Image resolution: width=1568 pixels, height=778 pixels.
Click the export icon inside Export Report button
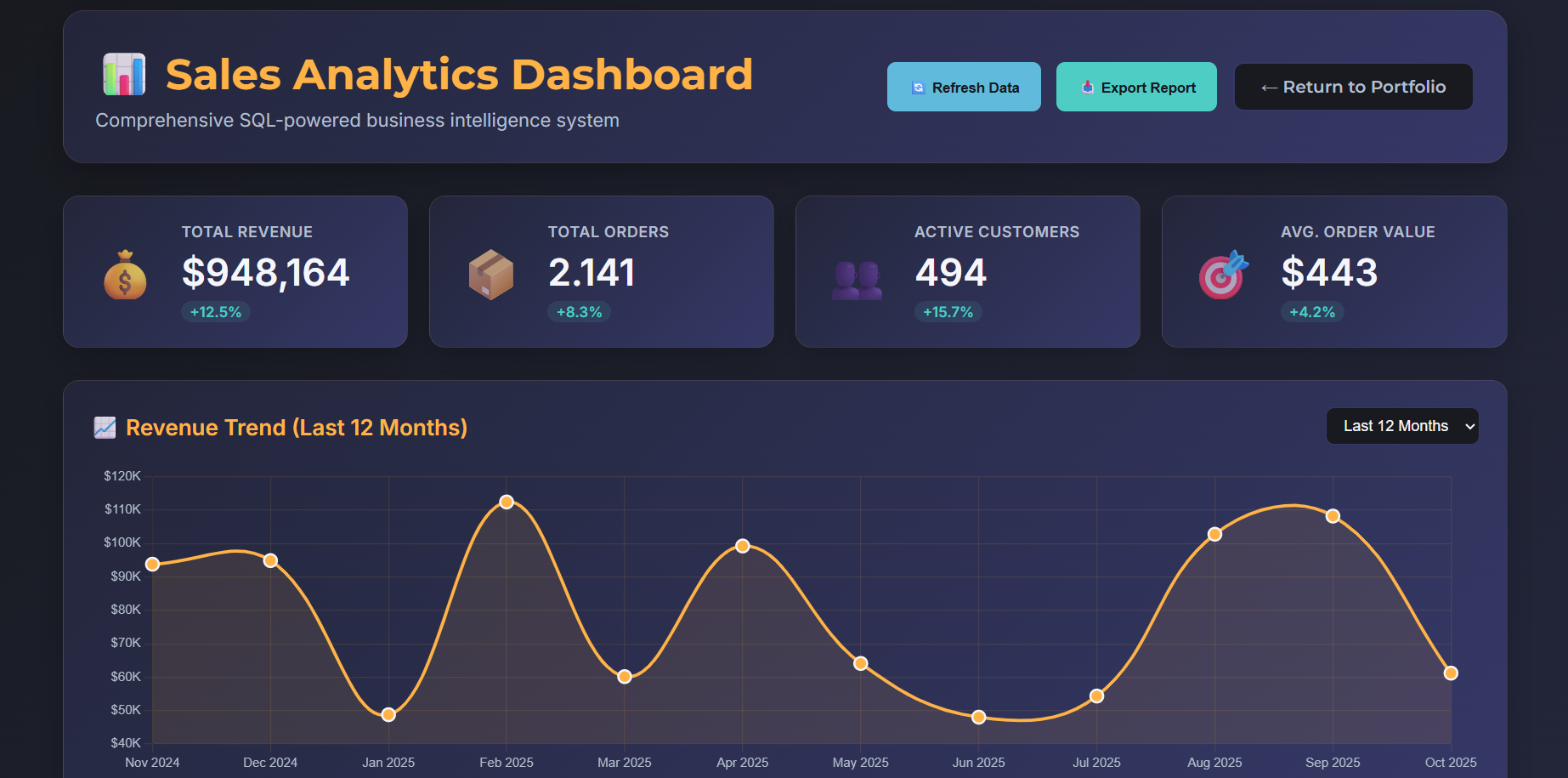coord(1086,87)
